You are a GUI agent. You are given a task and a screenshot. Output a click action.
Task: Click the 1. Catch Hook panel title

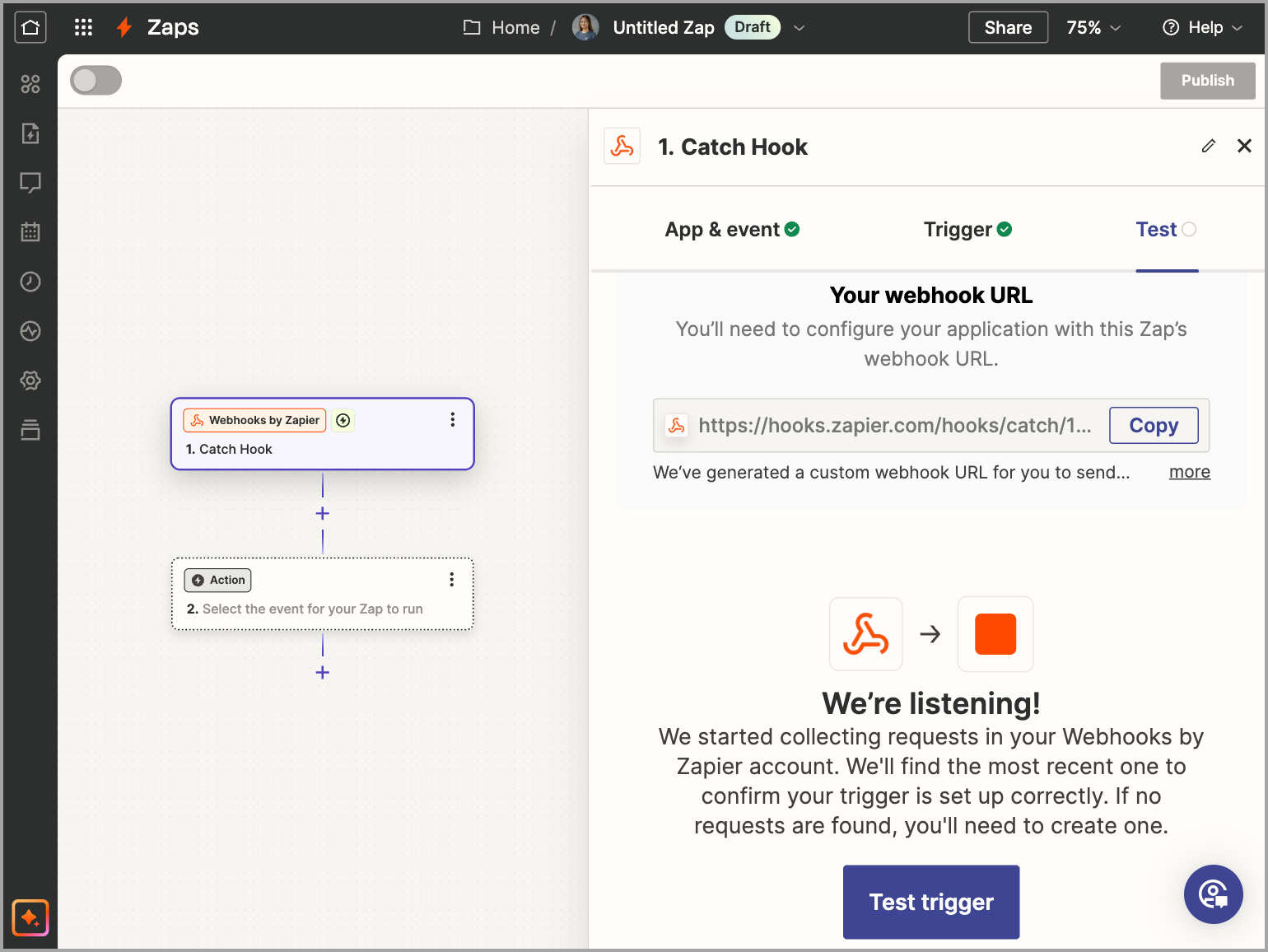coord(733,147)
